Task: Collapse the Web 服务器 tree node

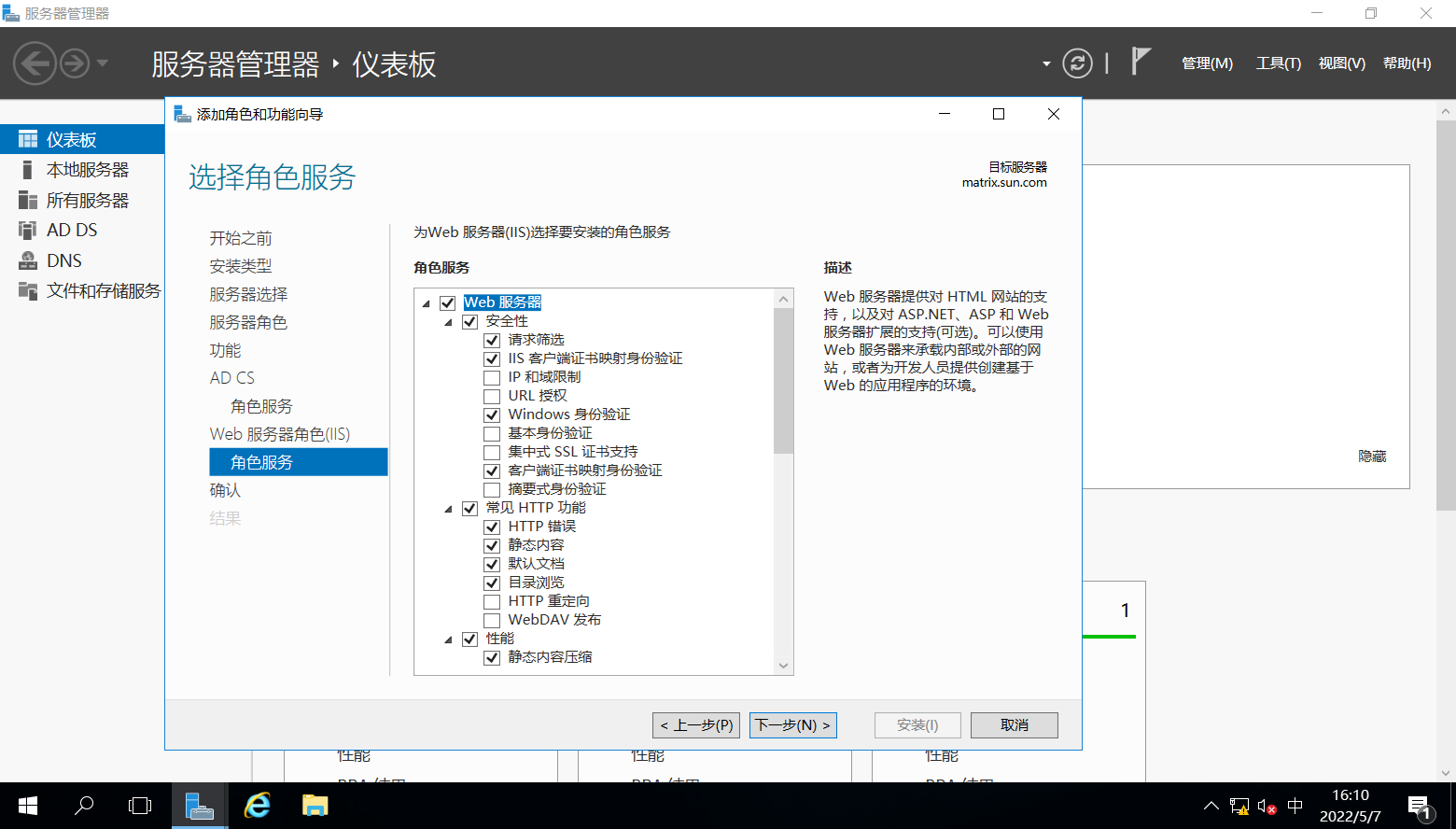Action: [x=427, y=303]
